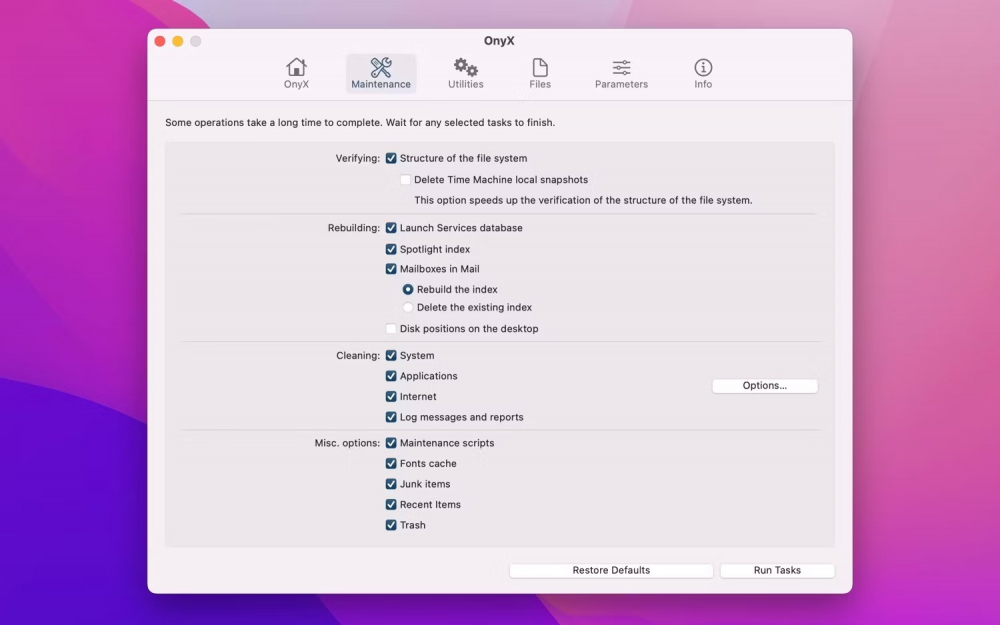Enable Delete Time Machine local snapshots

tap(406, 180)
